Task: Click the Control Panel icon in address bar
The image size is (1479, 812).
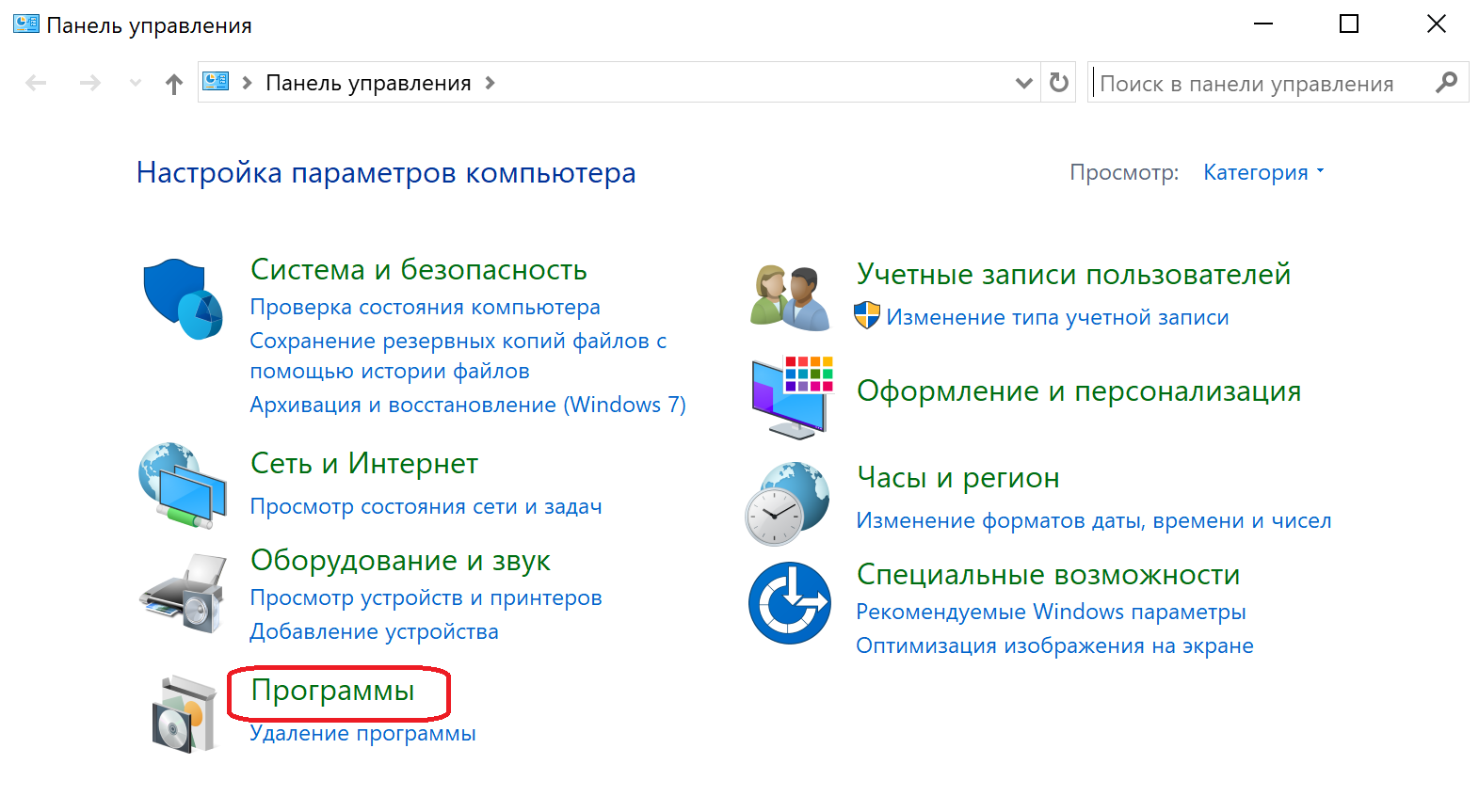Action: (216, 82)
